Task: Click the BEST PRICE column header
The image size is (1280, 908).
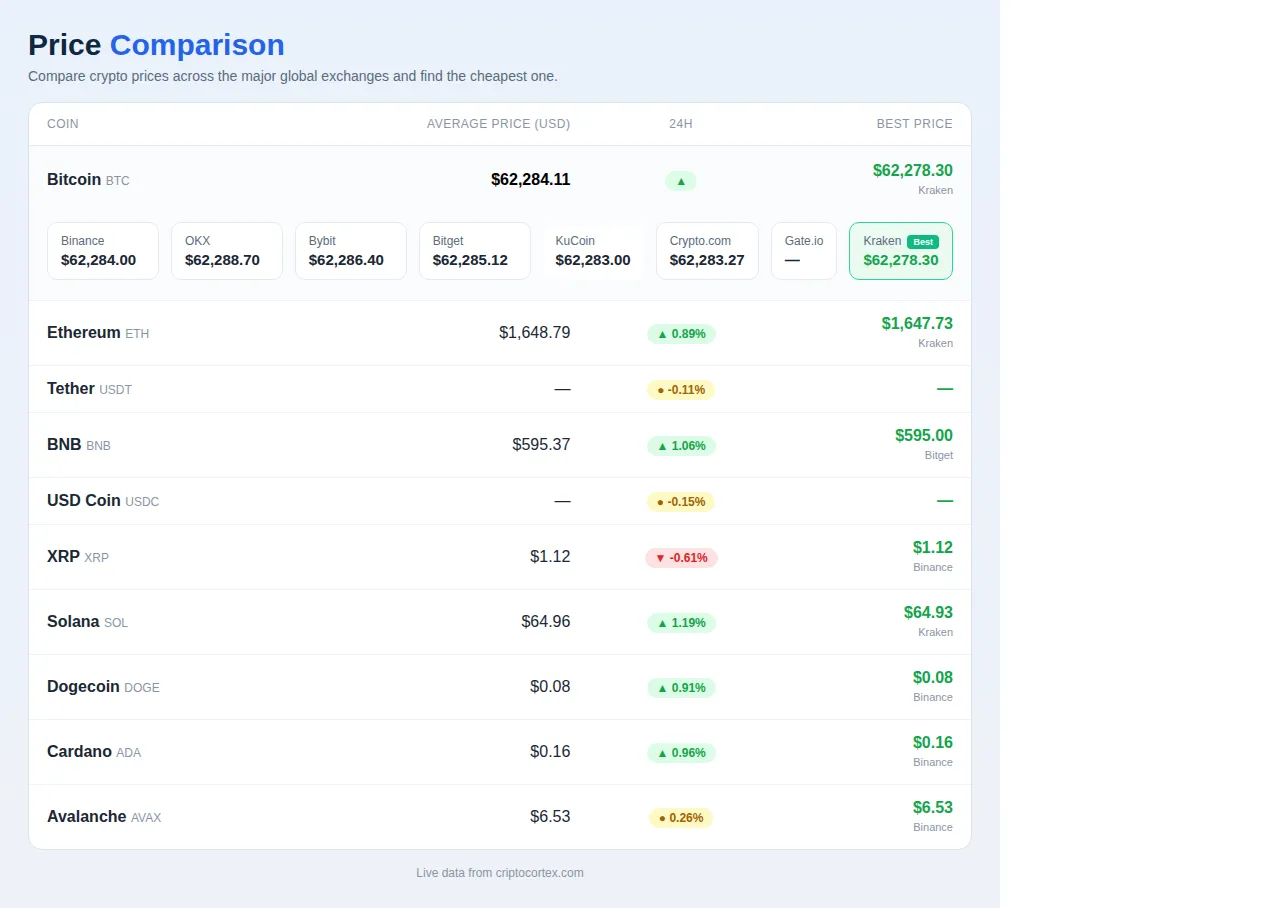Action: click(x=915, y=124)
